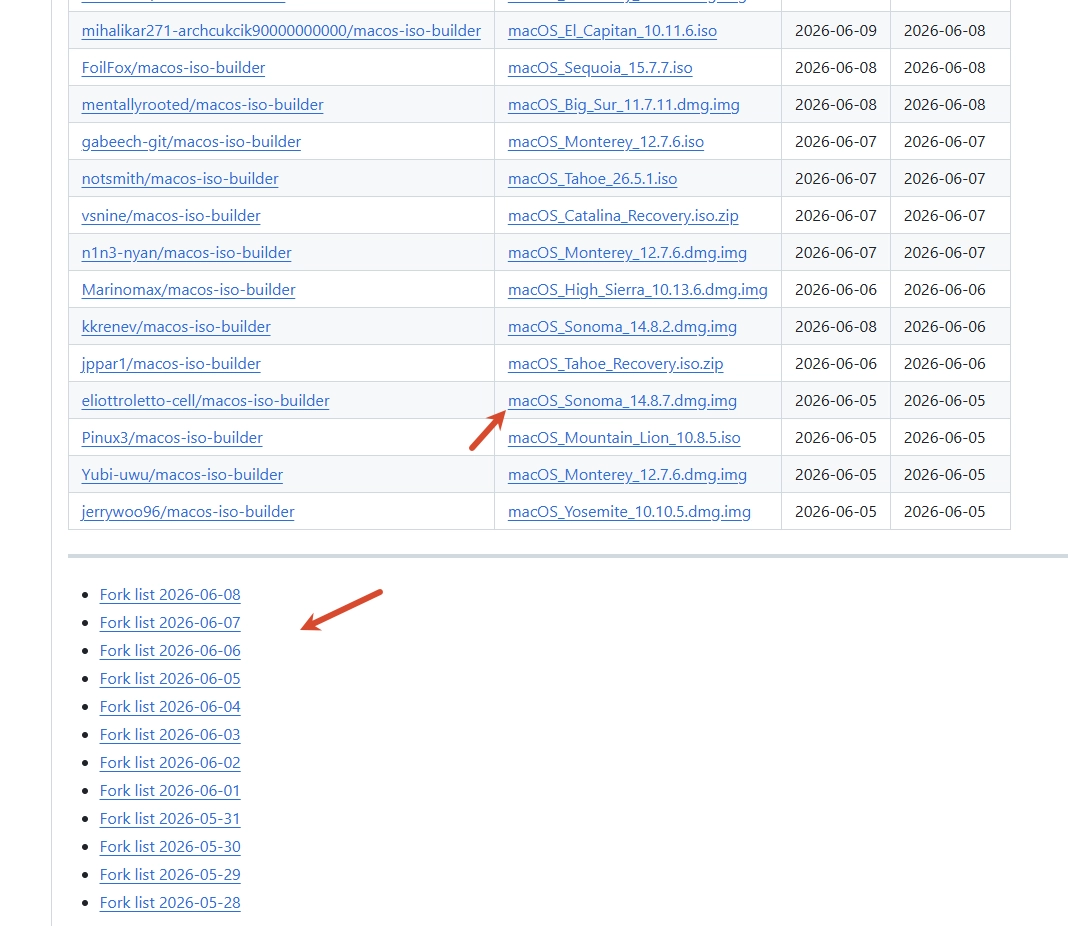
Task: Open macOS_Mountain_Lion_10.8.5.iso link
Action: pos(624,438)
